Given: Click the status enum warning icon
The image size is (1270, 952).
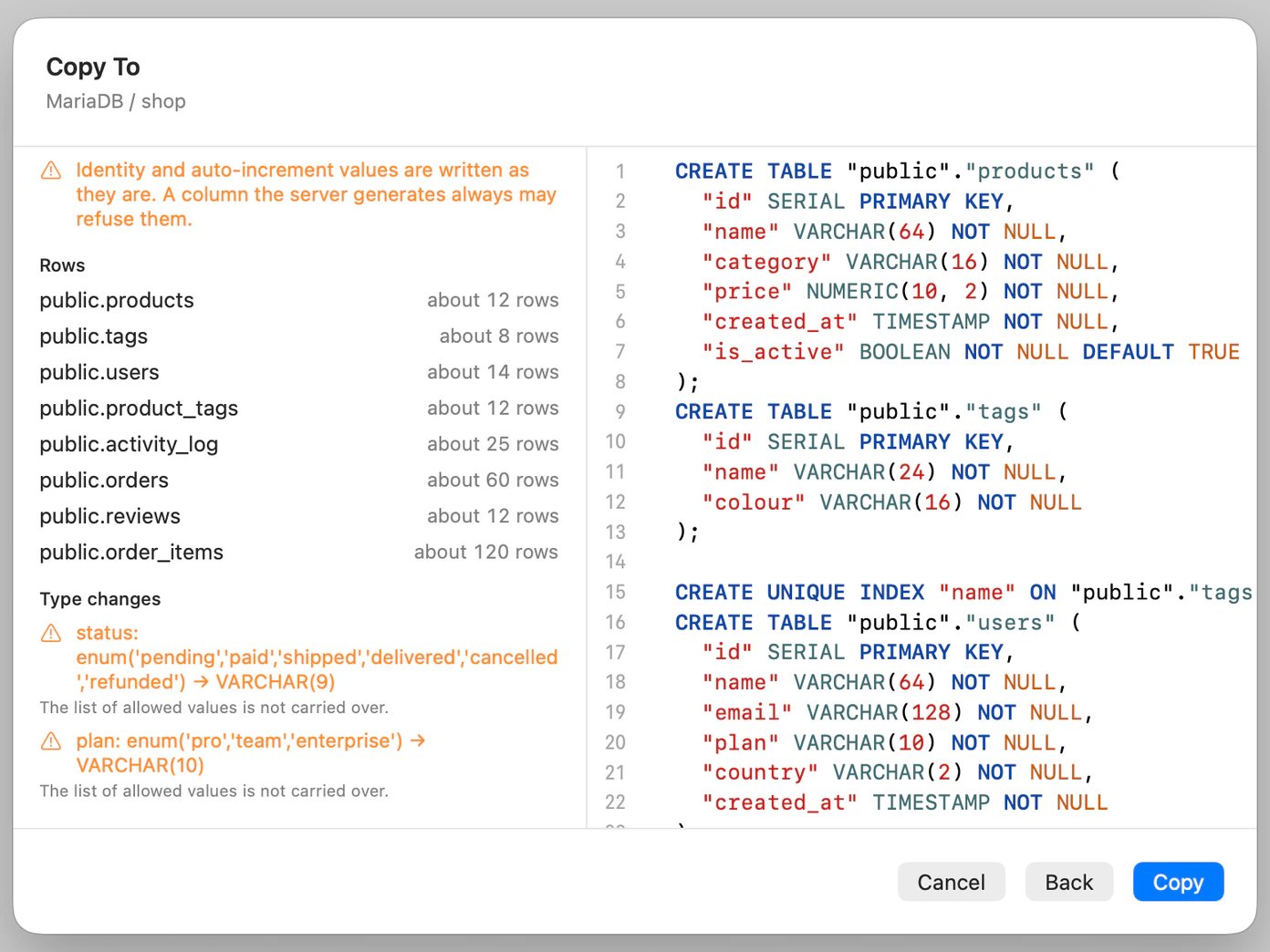Looking at the screenshot, I should tap(51, 633).
